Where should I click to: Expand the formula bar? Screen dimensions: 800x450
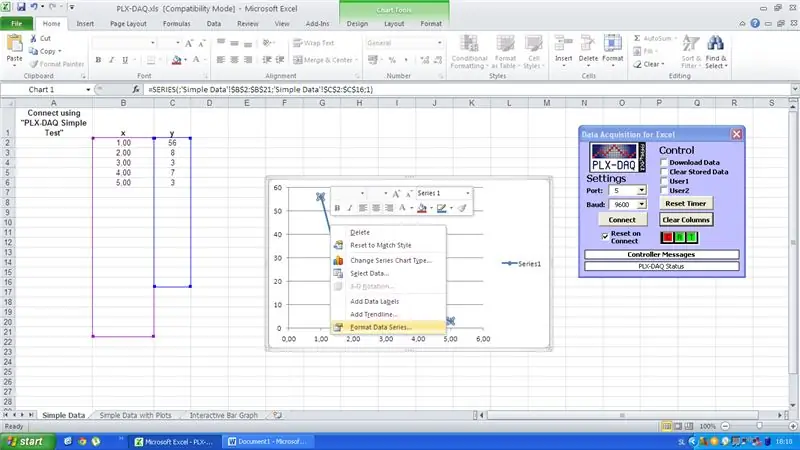(794, 89)
